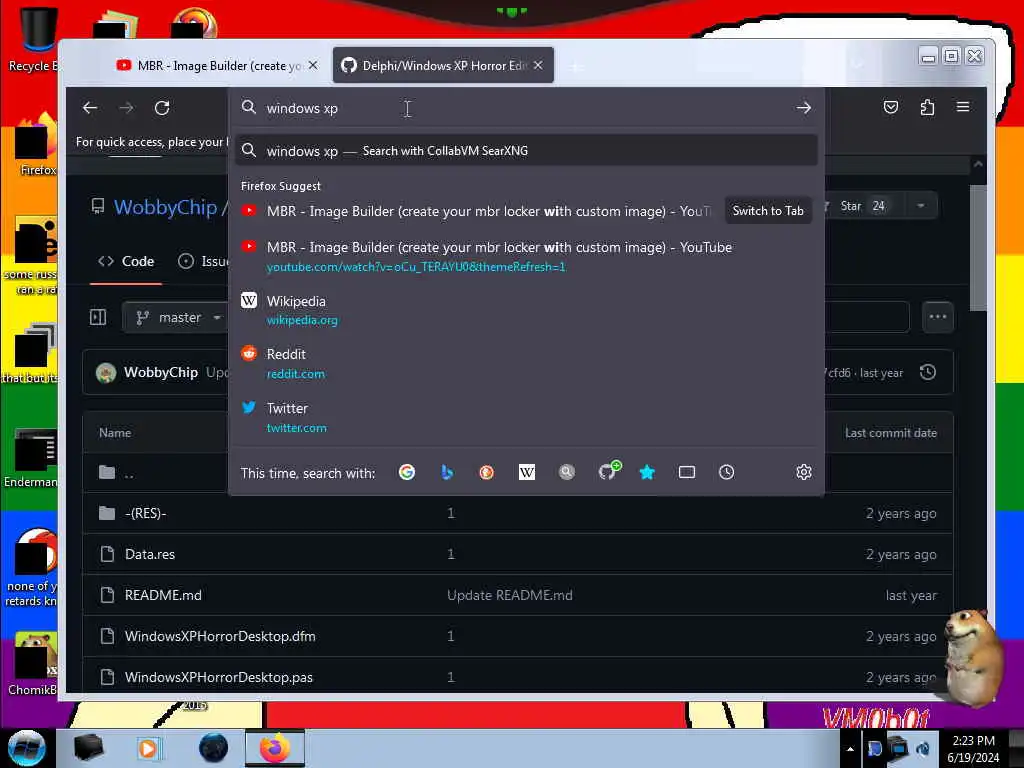Click the hamster mascot on the desktop
The width and height of the screenshot is (1024, 768).
click(x=974, y=656)
